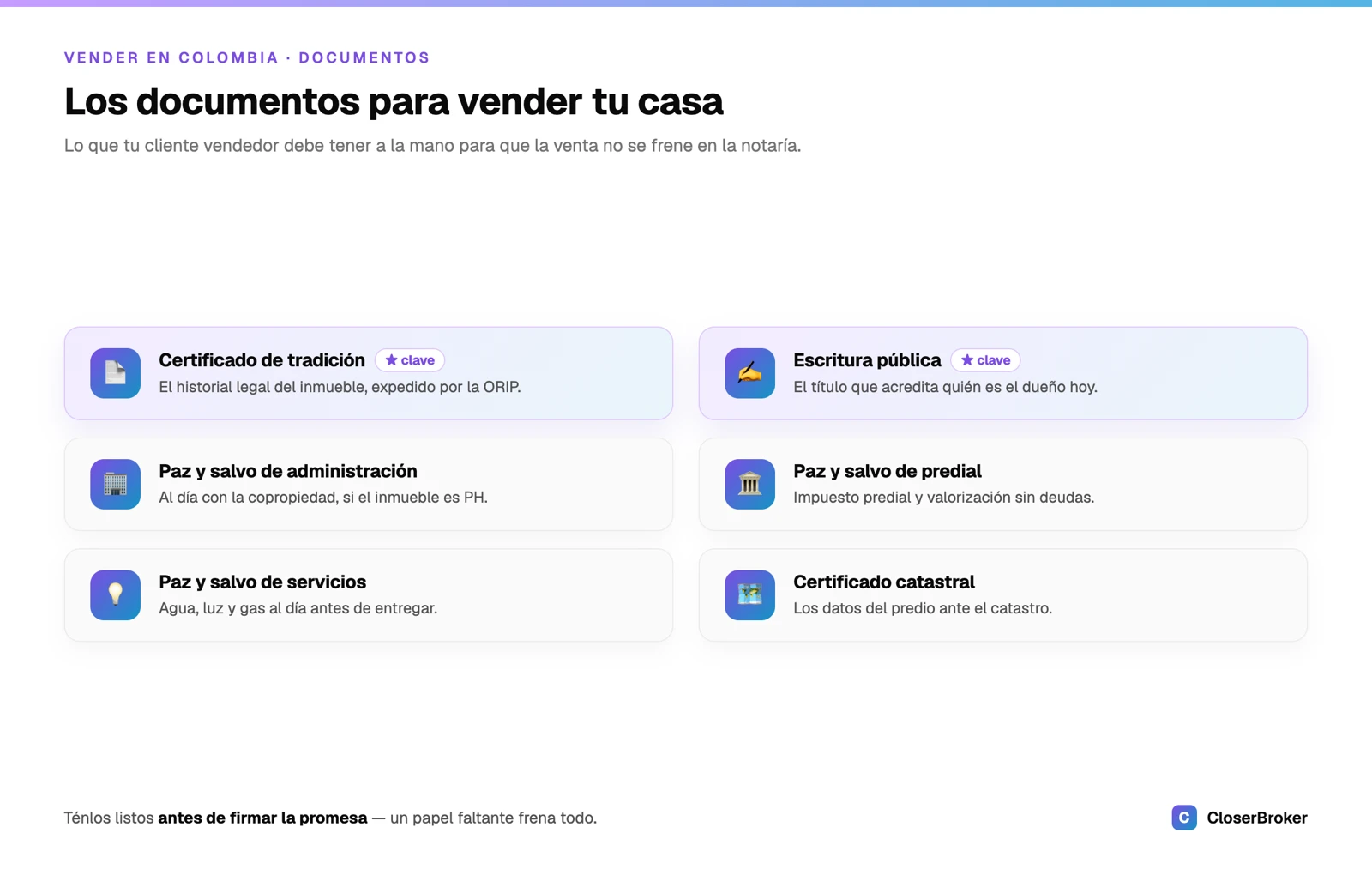Click the text 'El historial legal del inmueble, expedido por la ORIP.'
This screenshot has height=869, width=1372.
point(340,387)
